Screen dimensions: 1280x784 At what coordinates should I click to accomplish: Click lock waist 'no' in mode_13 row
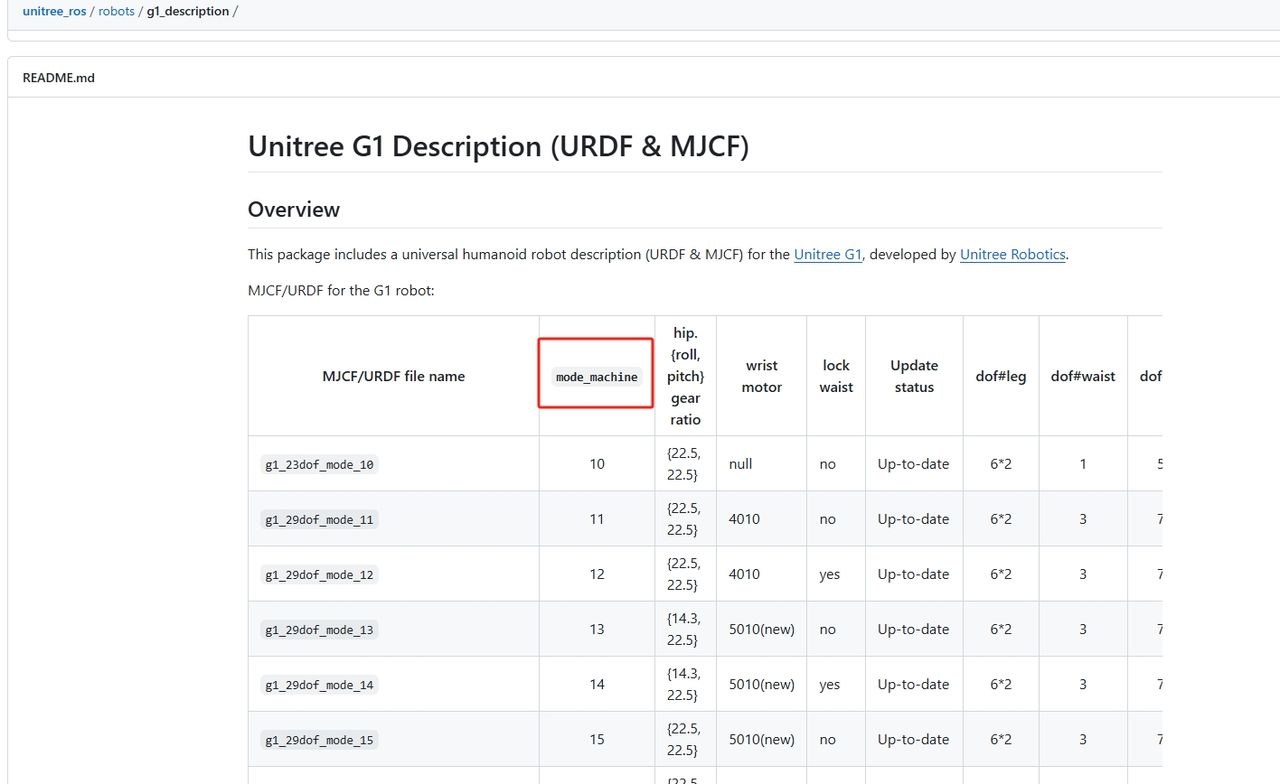(x=828, y=629)
